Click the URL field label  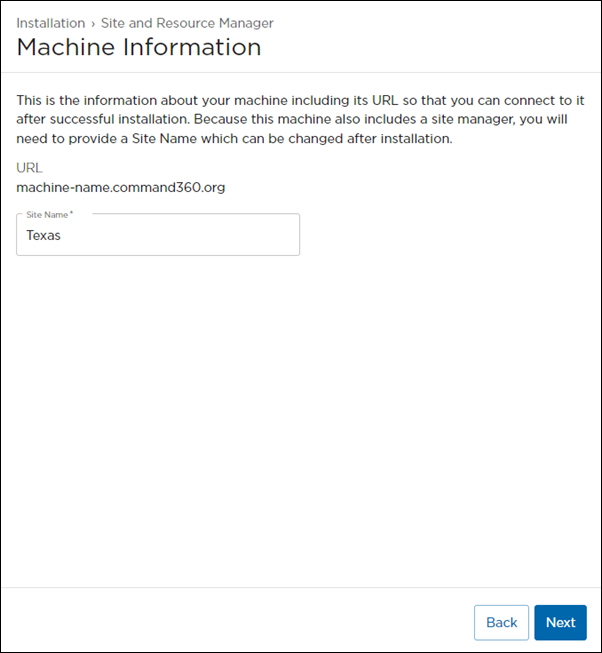[x=29, y=168]
